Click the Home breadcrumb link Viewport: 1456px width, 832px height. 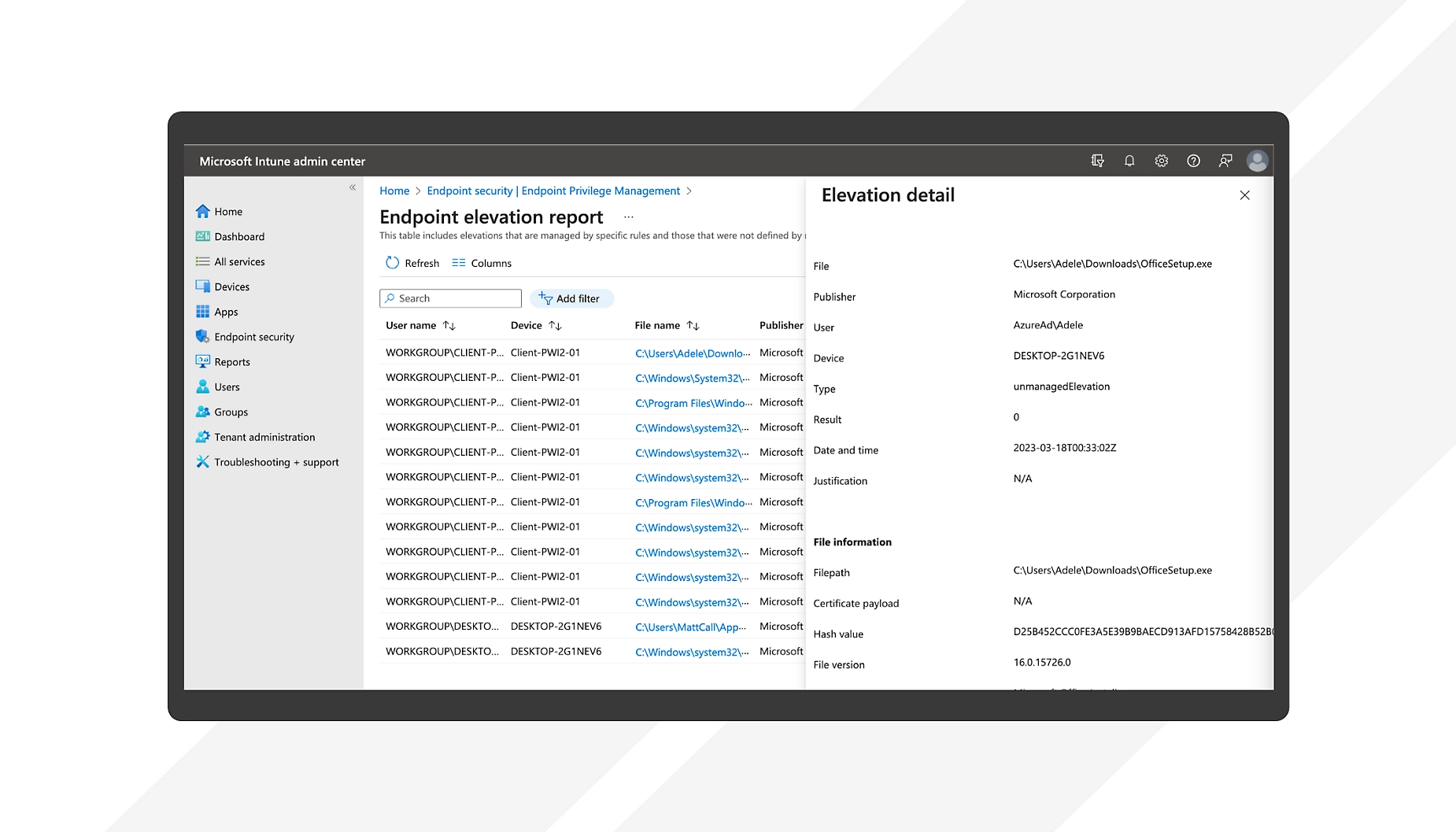click(x=394, y=190)
